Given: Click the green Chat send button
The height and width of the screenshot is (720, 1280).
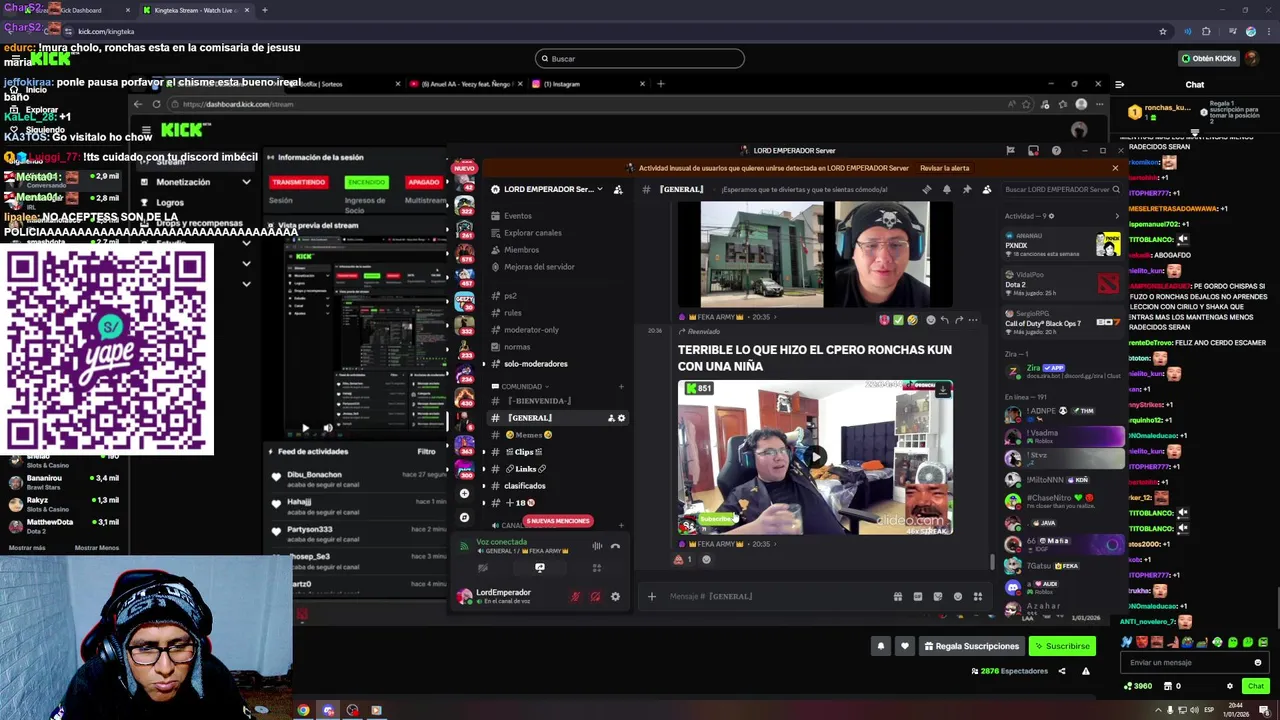Looking at the screenshot, I should click(x=1256, y=686).
